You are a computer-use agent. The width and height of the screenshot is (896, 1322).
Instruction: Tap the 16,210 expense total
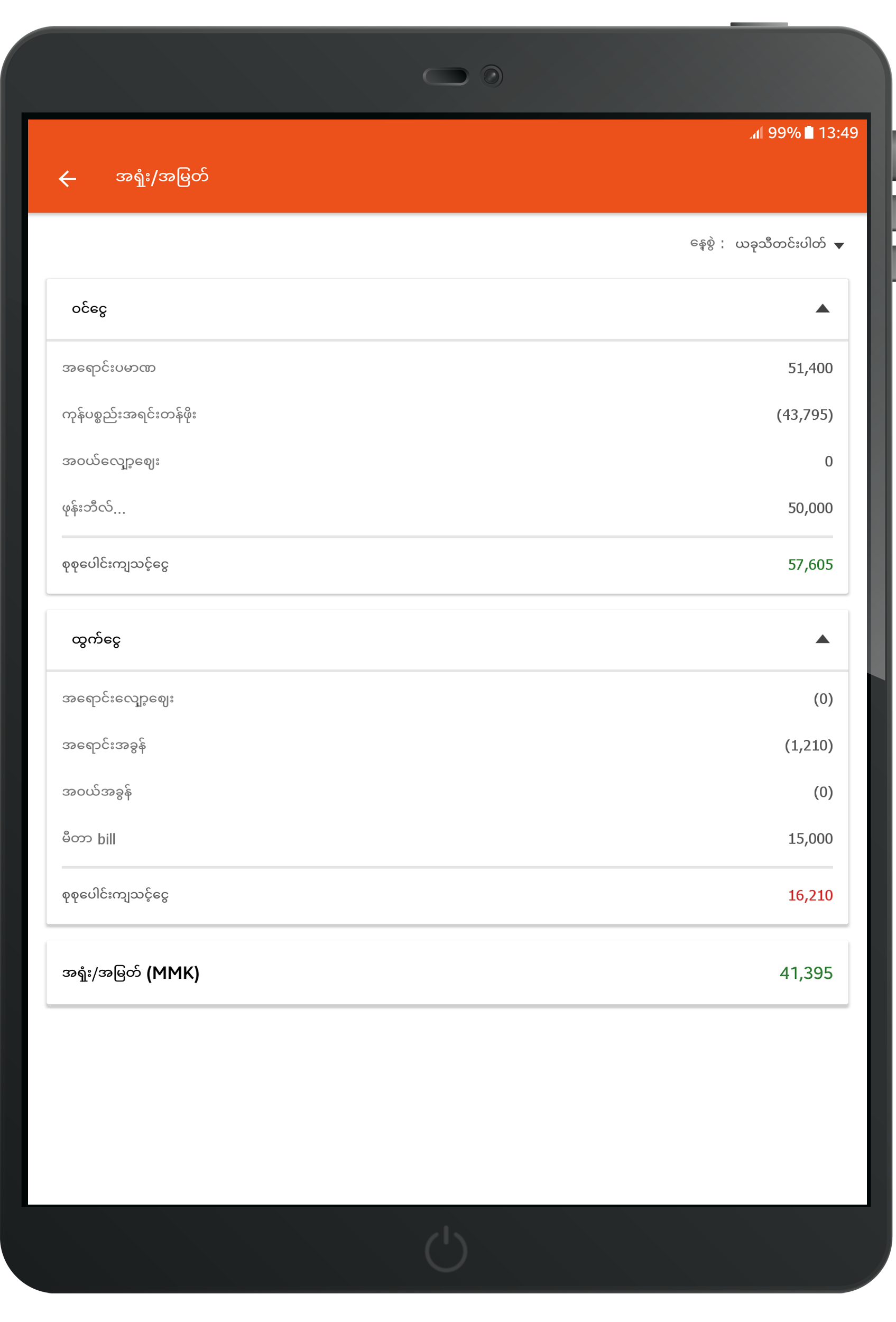click(x=810, y=895)
